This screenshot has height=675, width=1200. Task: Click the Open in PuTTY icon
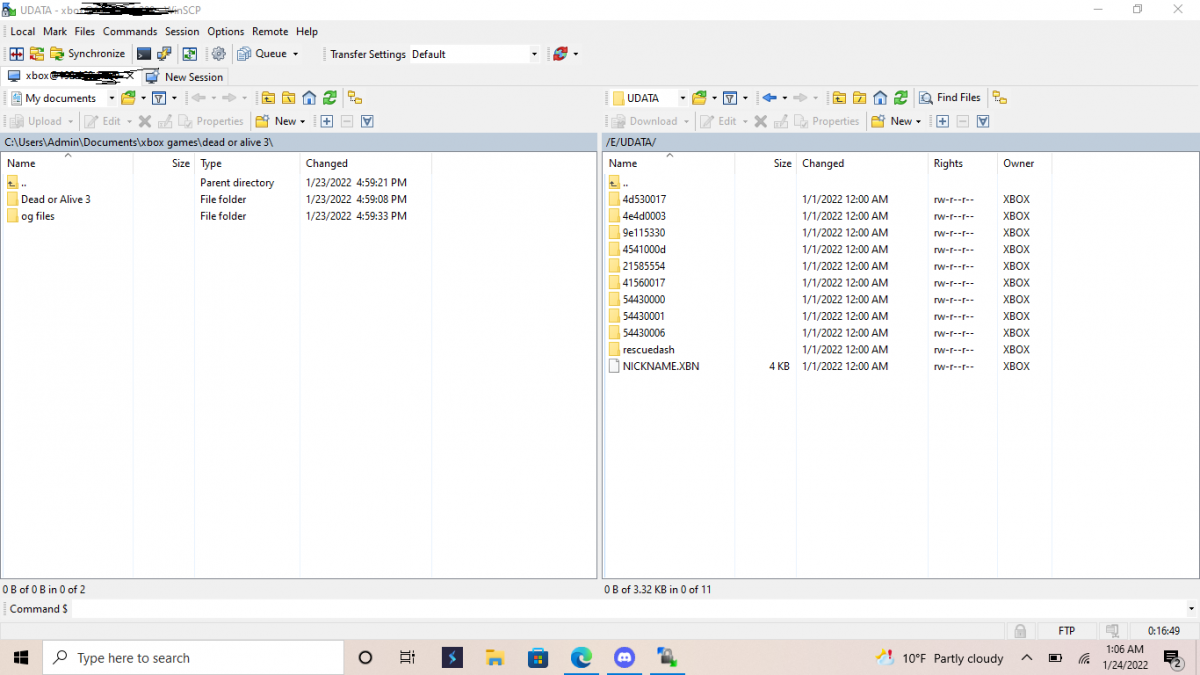pos(164,54)
